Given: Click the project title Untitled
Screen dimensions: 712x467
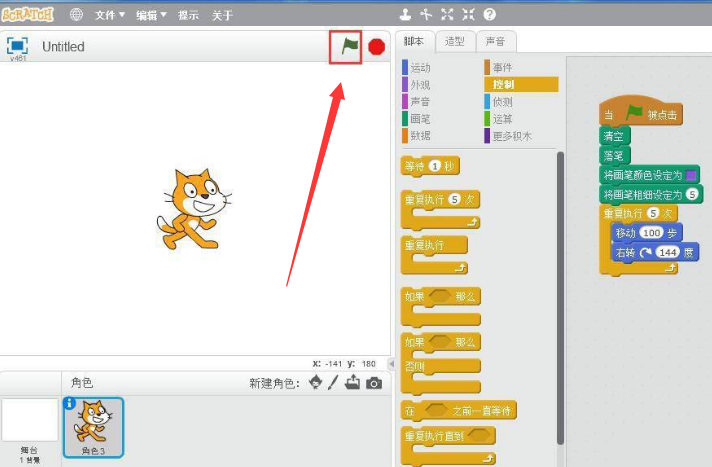Looking at the screenshot, I should 63,46.
